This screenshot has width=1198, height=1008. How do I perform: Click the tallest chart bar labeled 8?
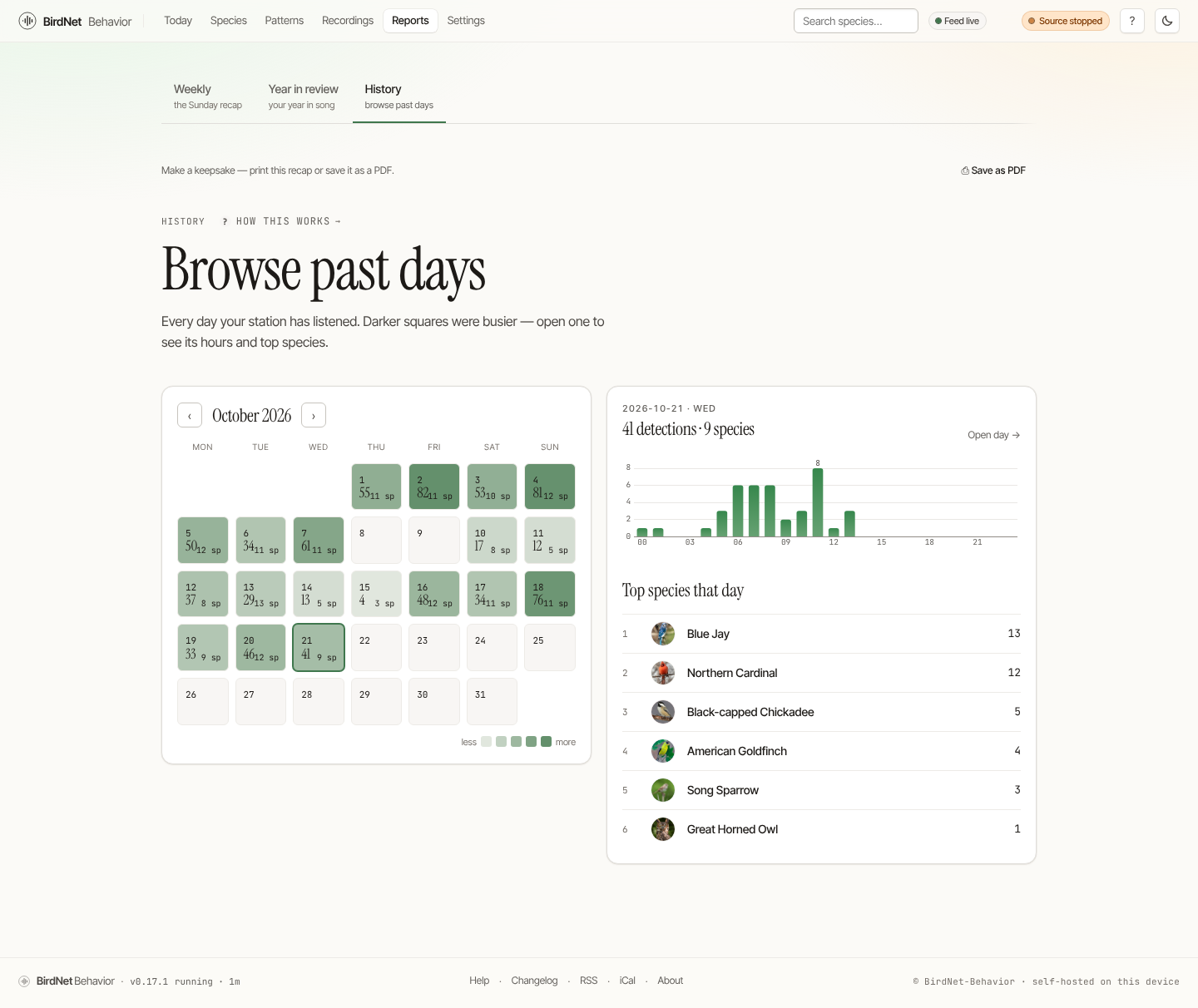[x=818, y=502]
